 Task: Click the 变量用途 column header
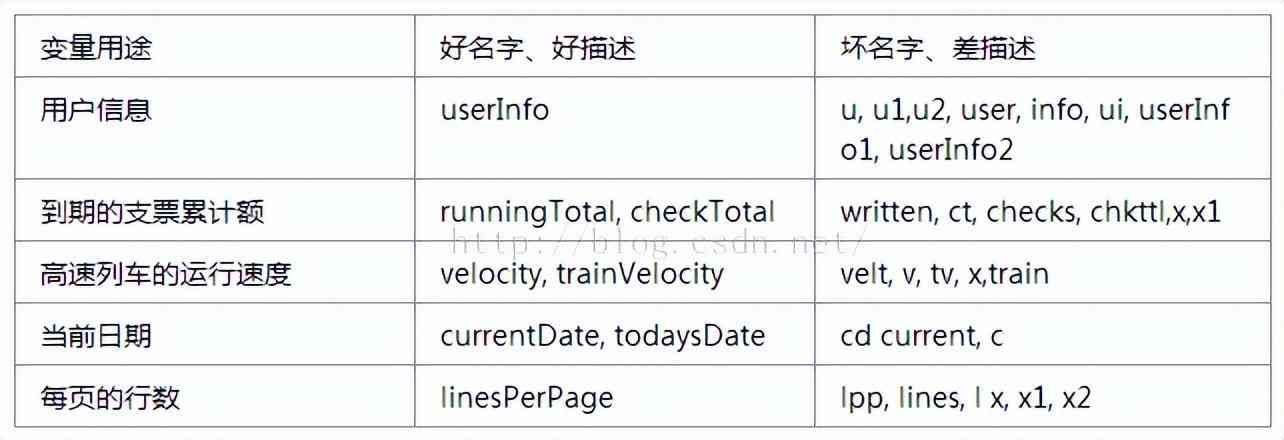(96, 48)
